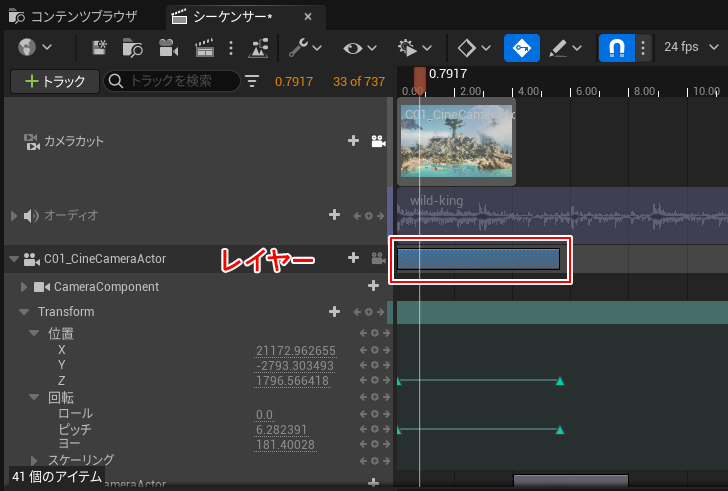
Task: Click the render movie clapperboard icon
Action: coord(205,47)
